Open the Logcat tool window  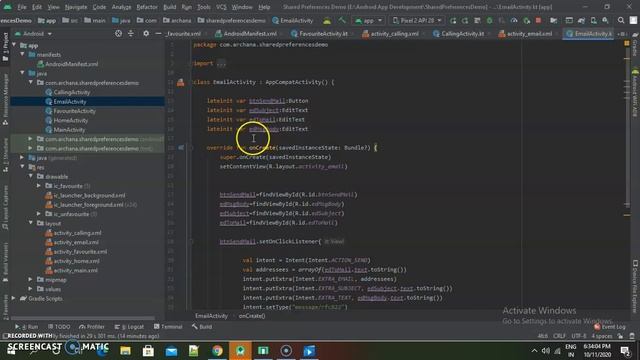coord(129,327)
